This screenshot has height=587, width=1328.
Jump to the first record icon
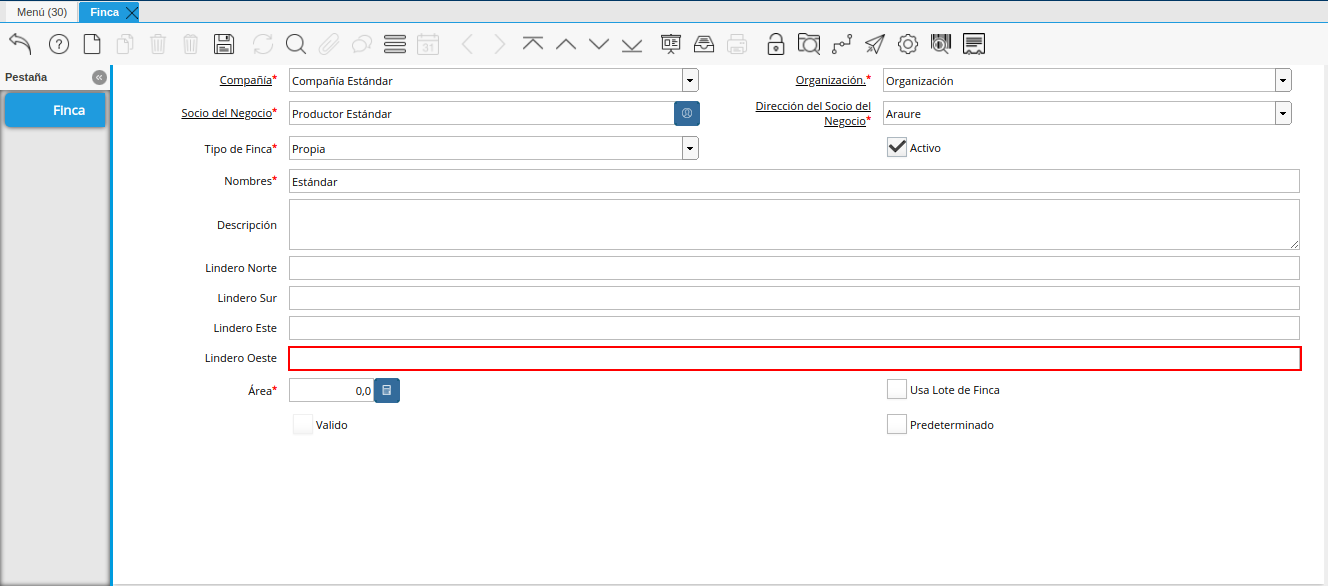pyautogui.click(x=533, y=44)
